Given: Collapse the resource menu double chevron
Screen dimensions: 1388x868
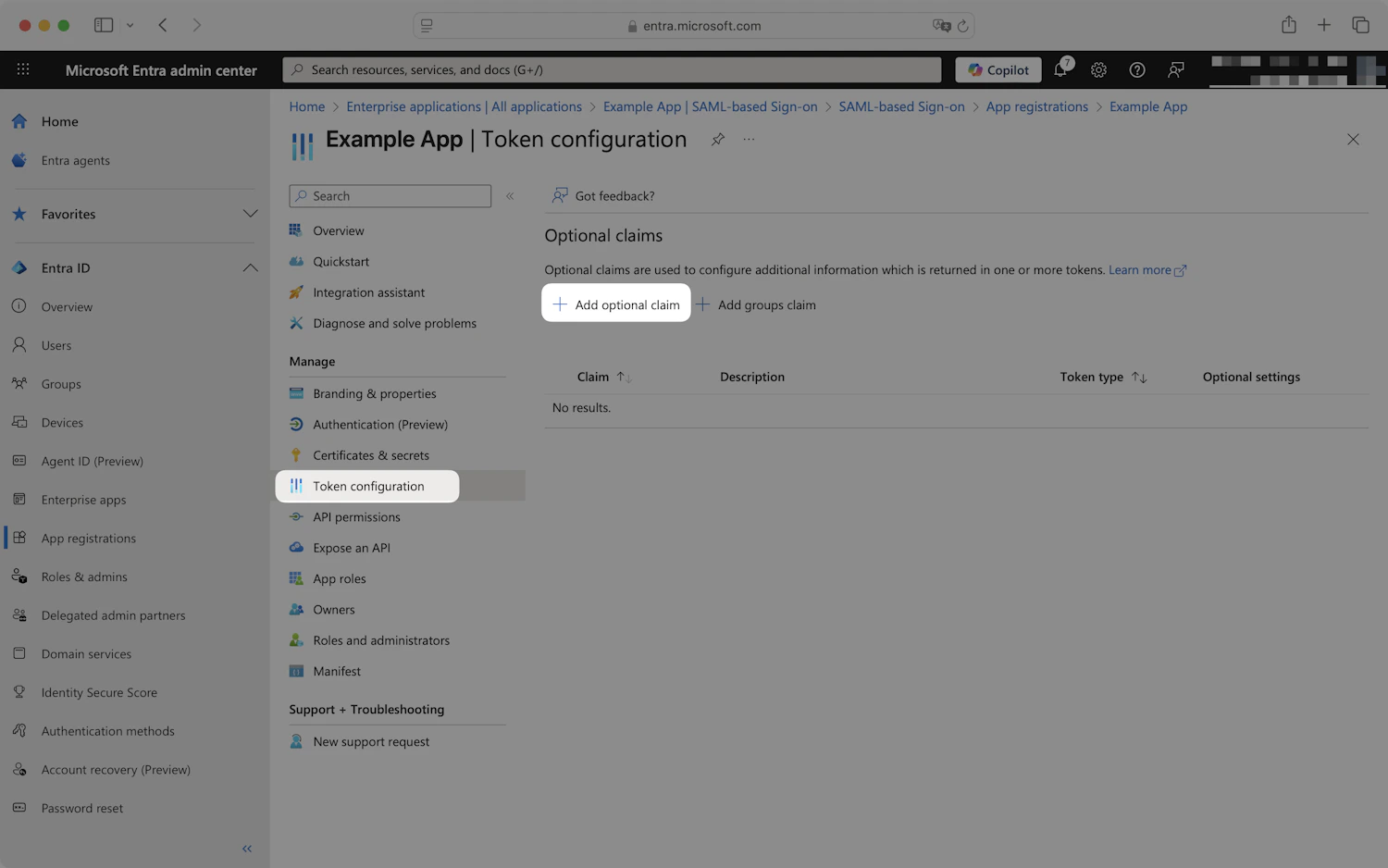Looking at the screenshot, I should click(x=510, y=196).
